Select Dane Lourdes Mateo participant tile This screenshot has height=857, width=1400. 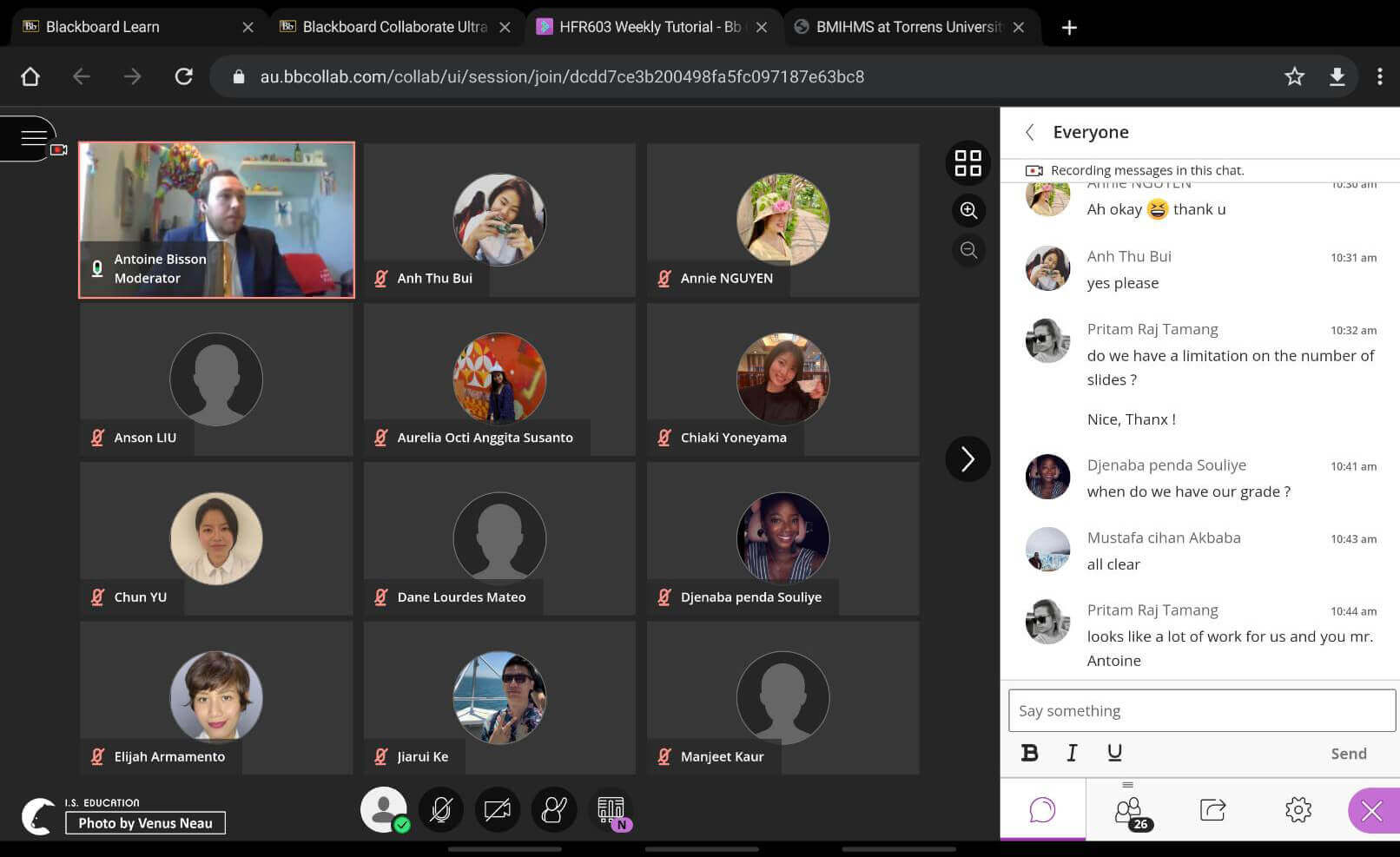(x=499, y=538)
